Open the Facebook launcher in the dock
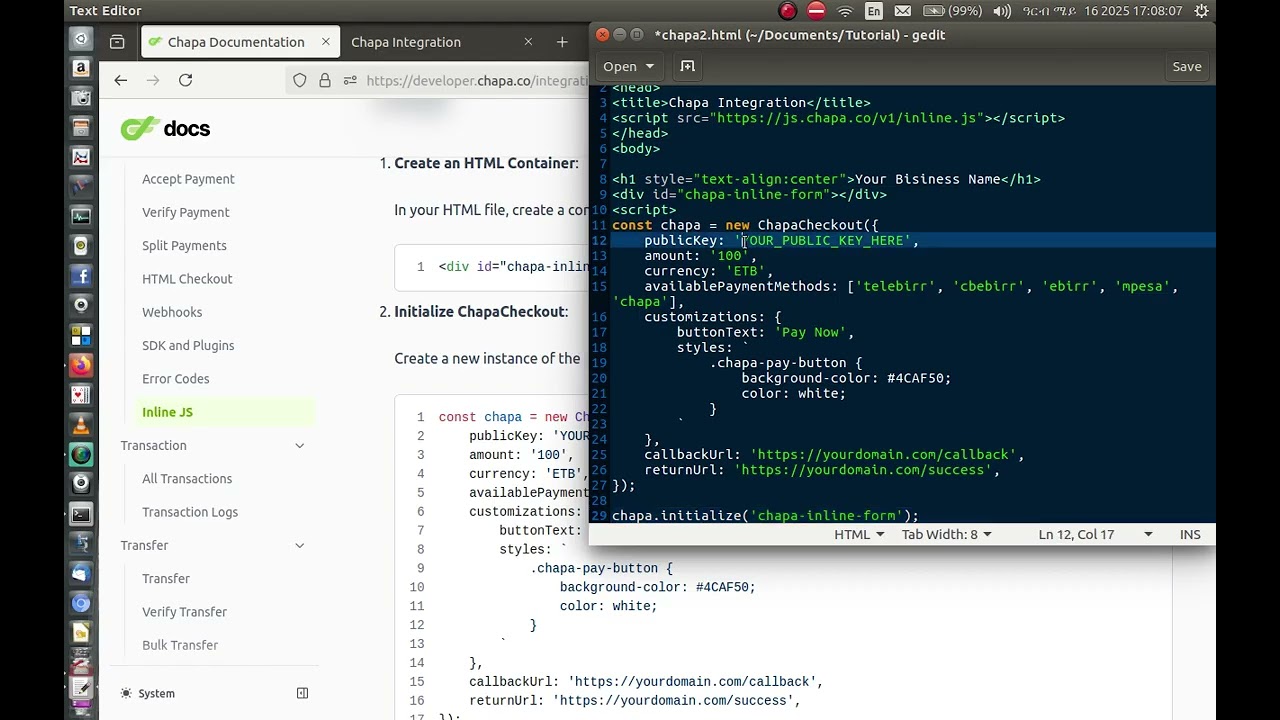This screenshot has width=1280, height=720. point(81,276)
